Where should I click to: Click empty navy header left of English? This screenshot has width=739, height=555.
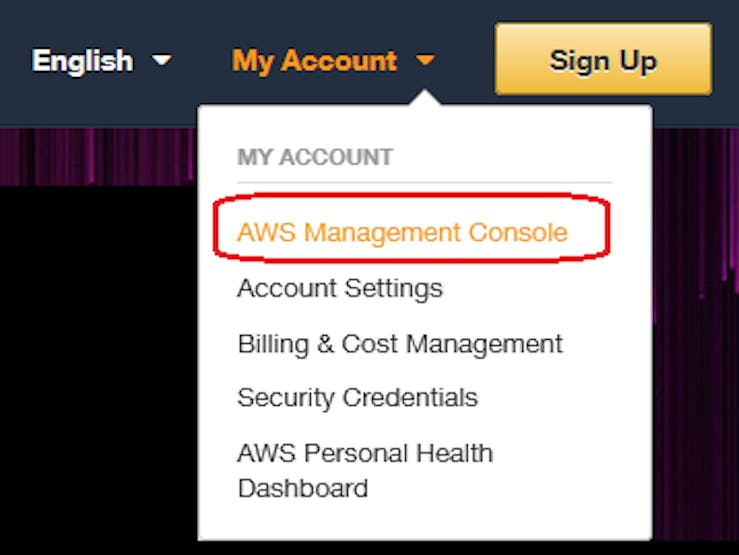pyautogui.click(x=14, y=61)
